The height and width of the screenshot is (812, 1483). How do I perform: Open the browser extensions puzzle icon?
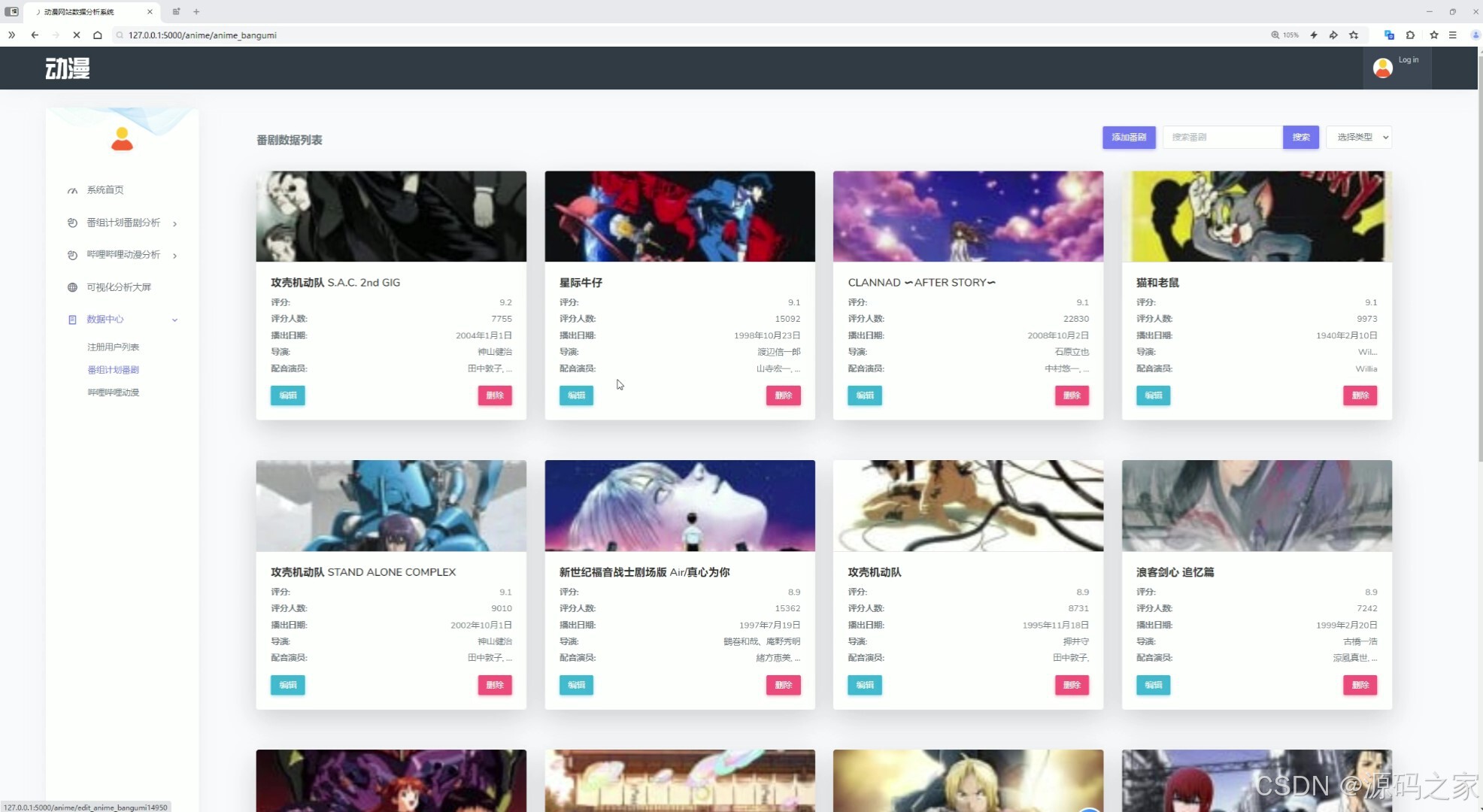tap(1410, 35)
